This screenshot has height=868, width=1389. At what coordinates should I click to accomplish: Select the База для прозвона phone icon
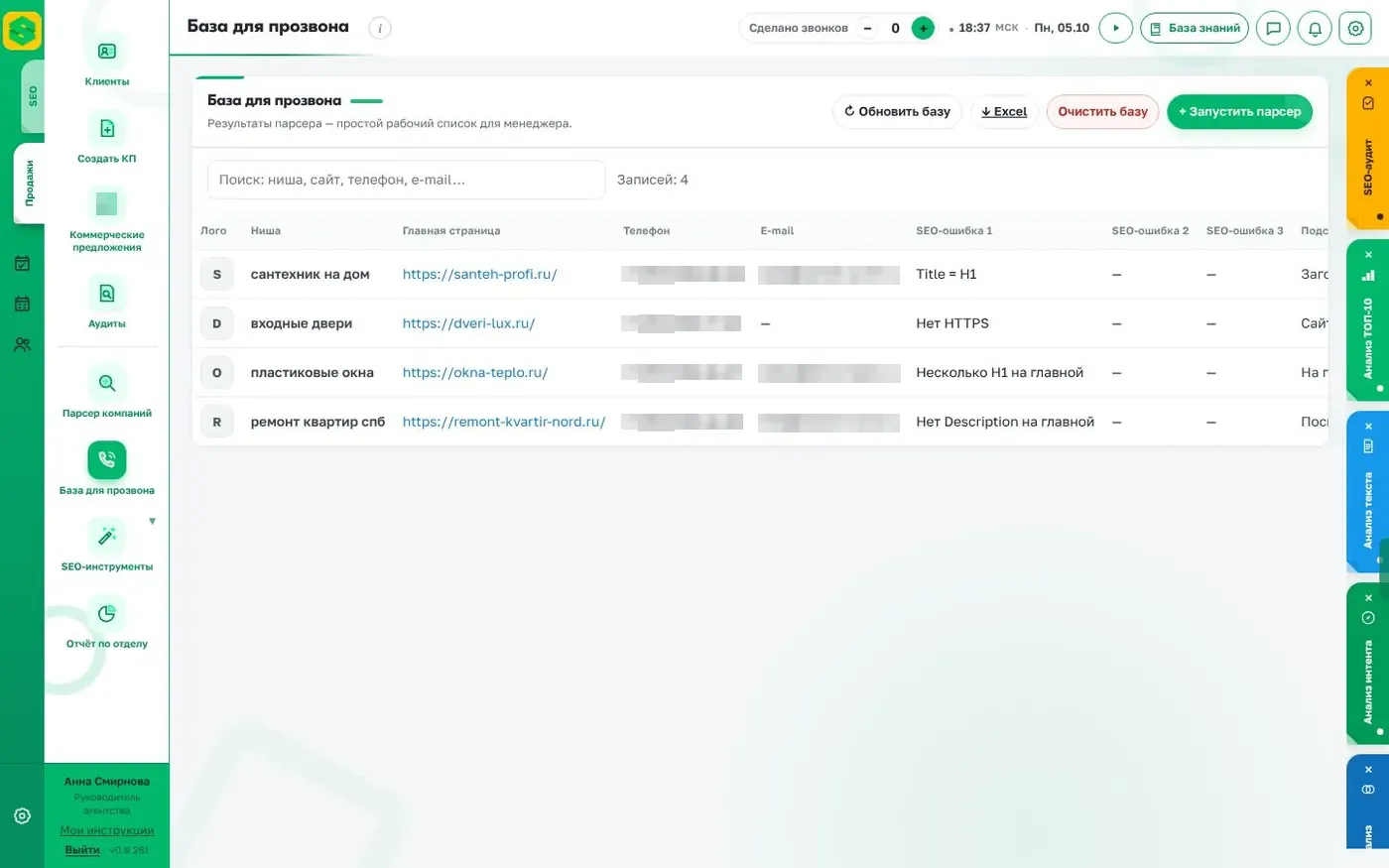click(x=107, y=459)
